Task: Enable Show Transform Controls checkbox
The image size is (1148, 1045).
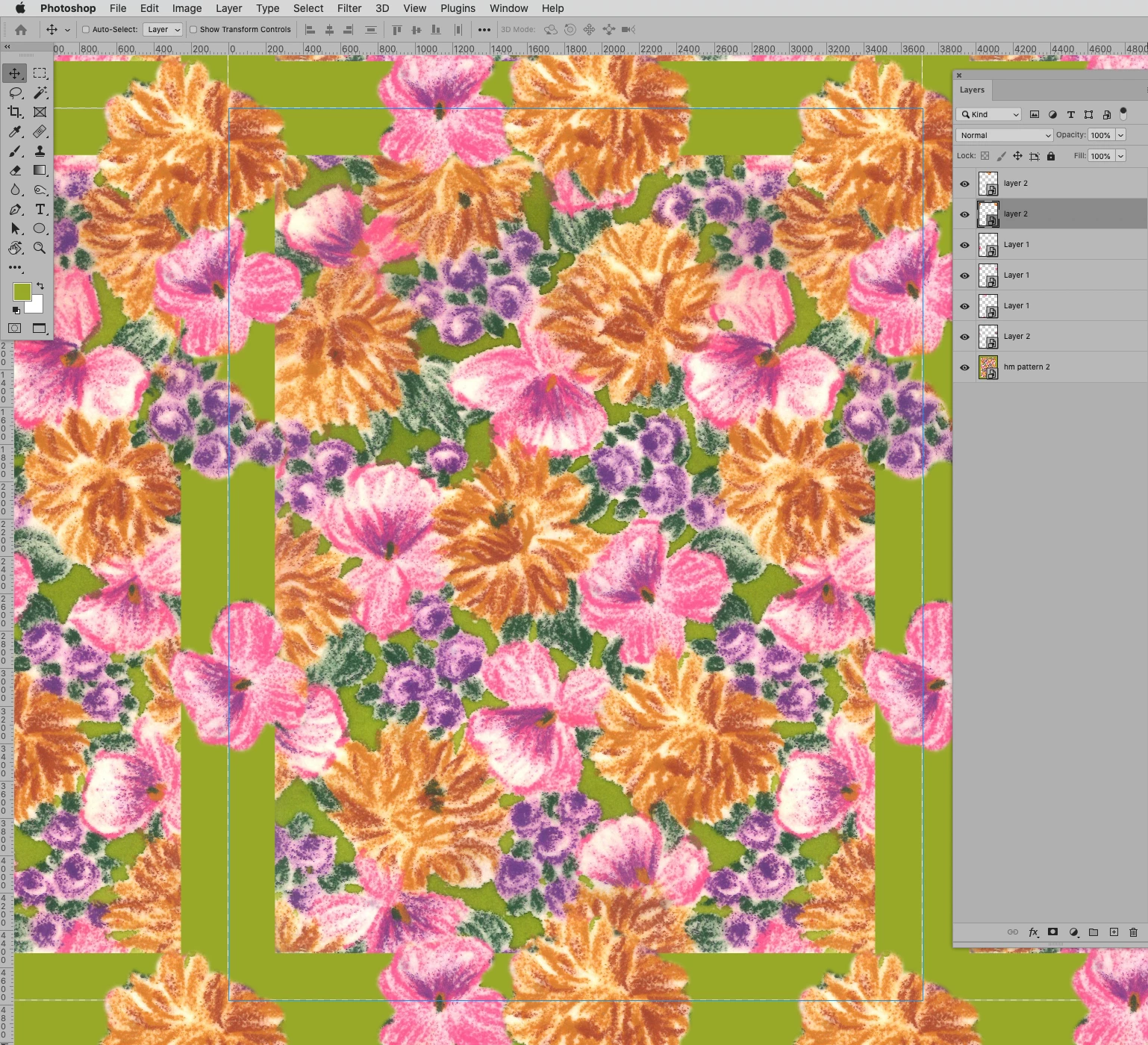Action: click(x=193, y=30)
